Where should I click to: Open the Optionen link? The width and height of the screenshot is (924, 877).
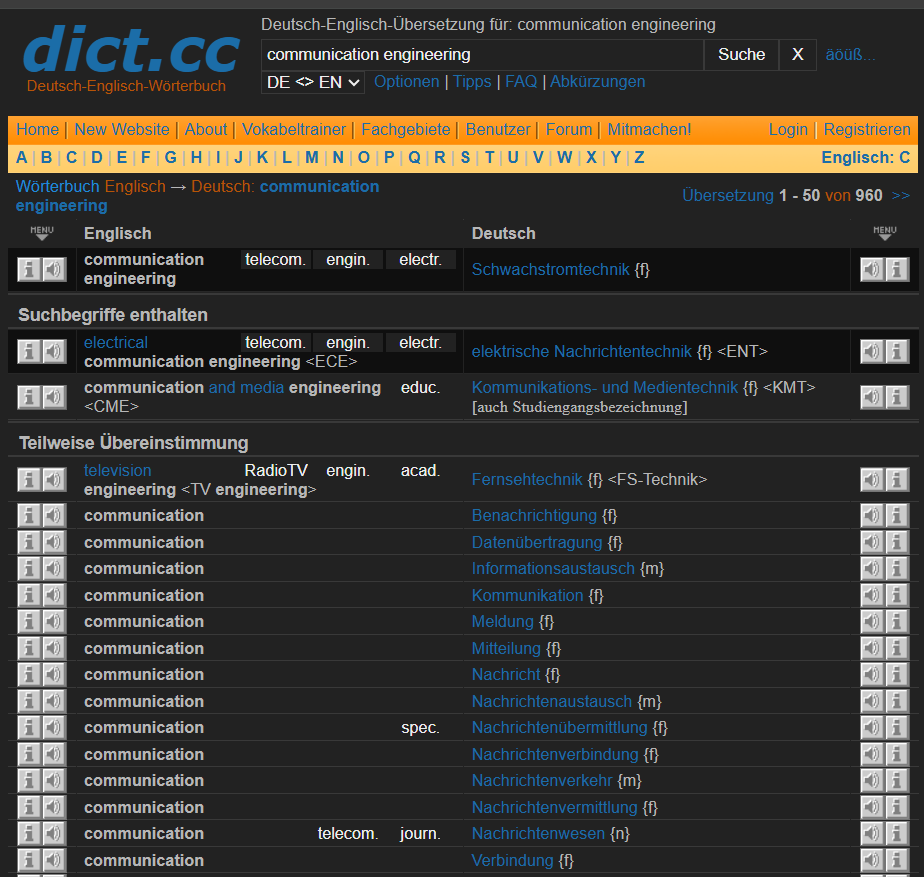tap(407, 81)
